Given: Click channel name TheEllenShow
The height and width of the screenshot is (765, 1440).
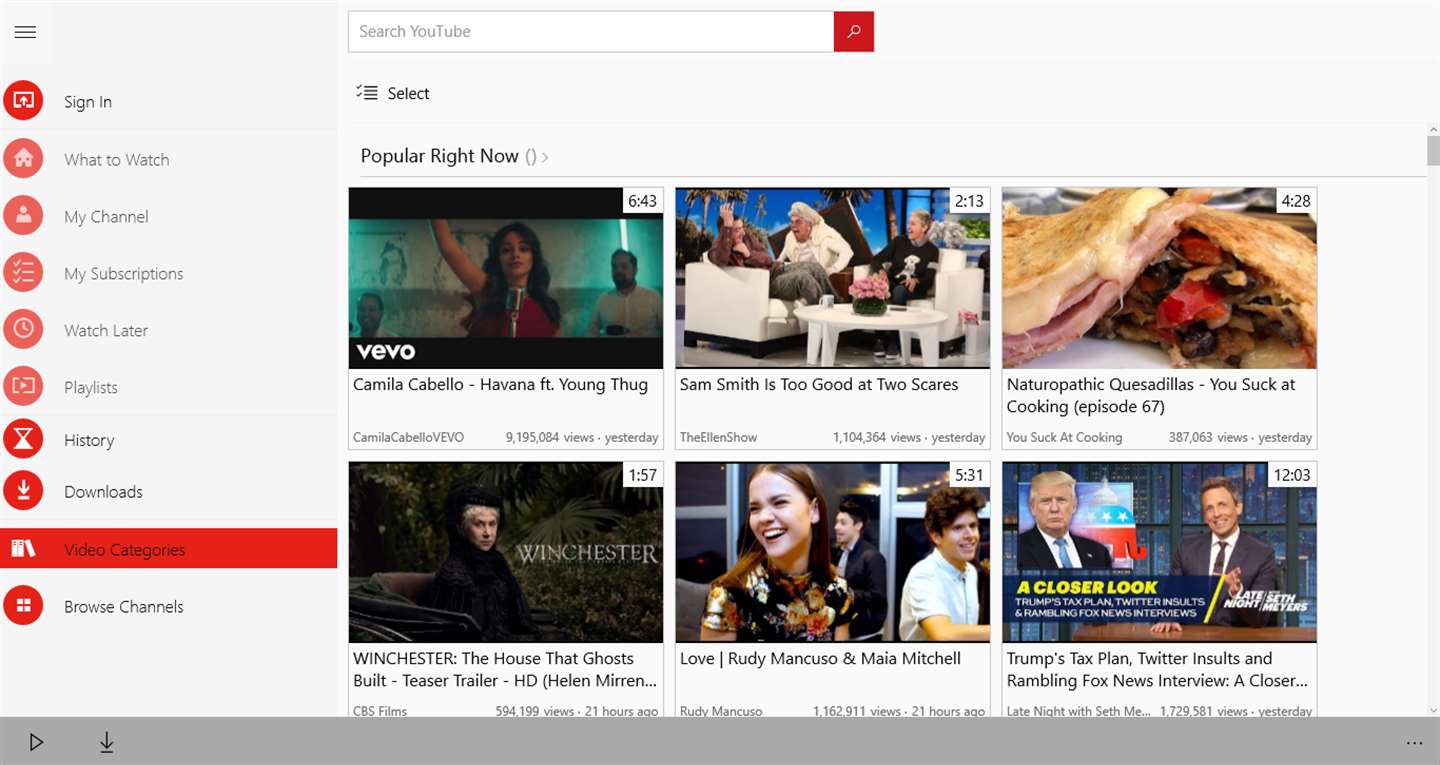Looking at the screenshot, I should click(x=718, y=437).
